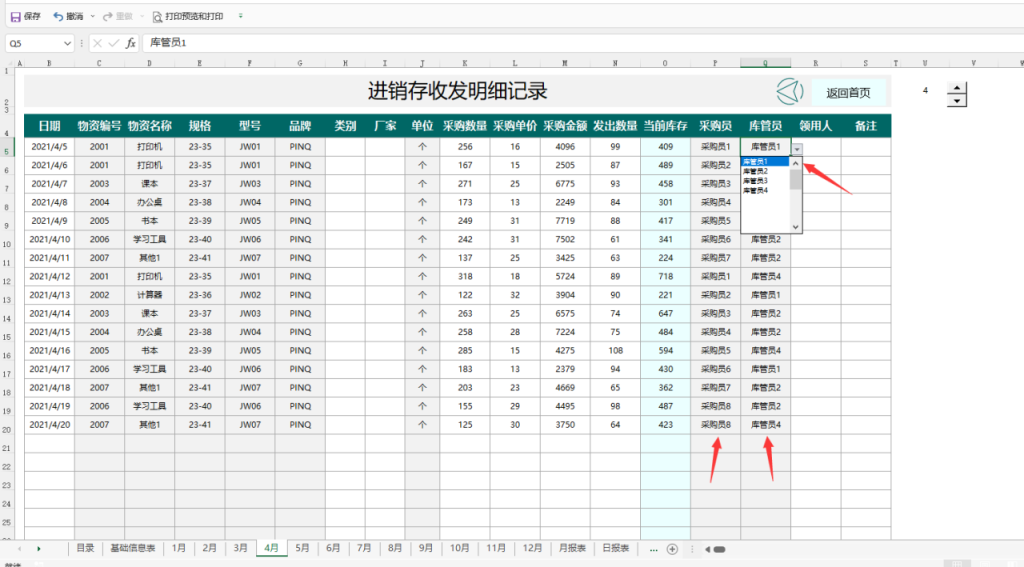Click purchase amount cell 7719

[565, 221]
